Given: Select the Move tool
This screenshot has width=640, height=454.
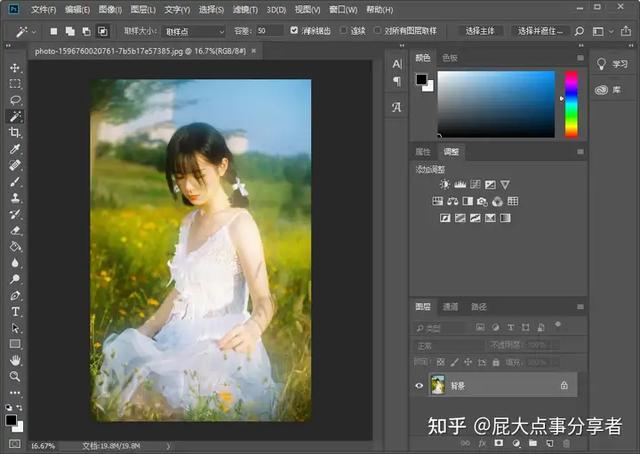Looking at the screenshot, I should point(15,68).
